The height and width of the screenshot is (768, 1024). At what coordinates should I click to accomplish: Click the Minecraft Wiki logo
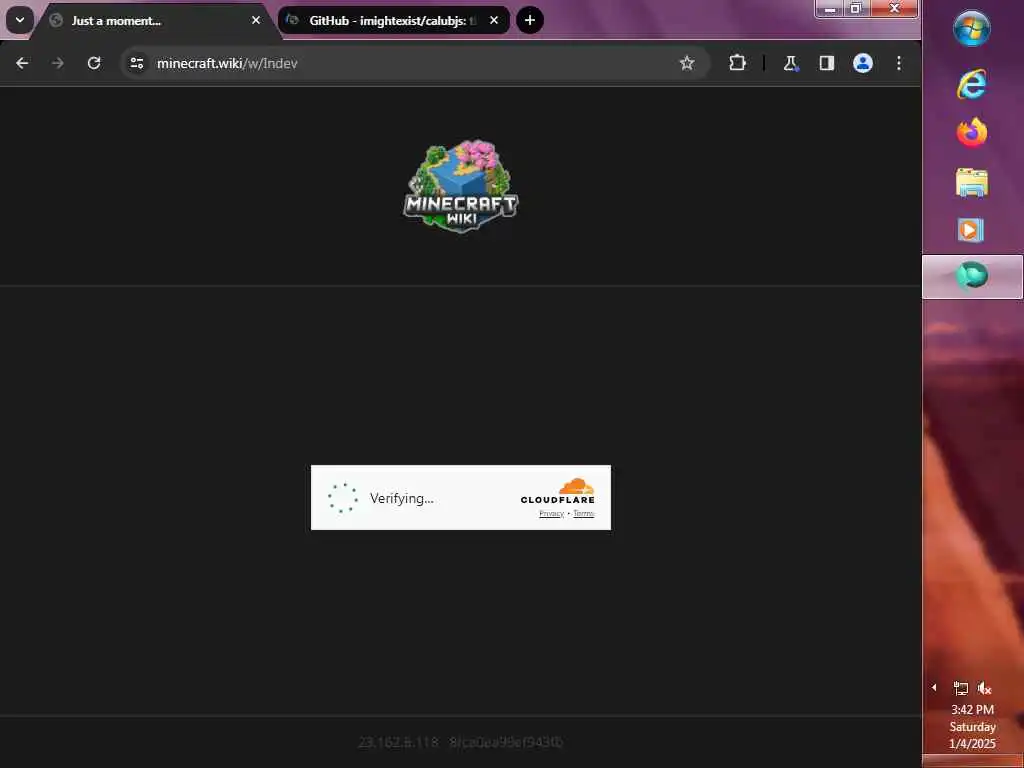(461, 185)
